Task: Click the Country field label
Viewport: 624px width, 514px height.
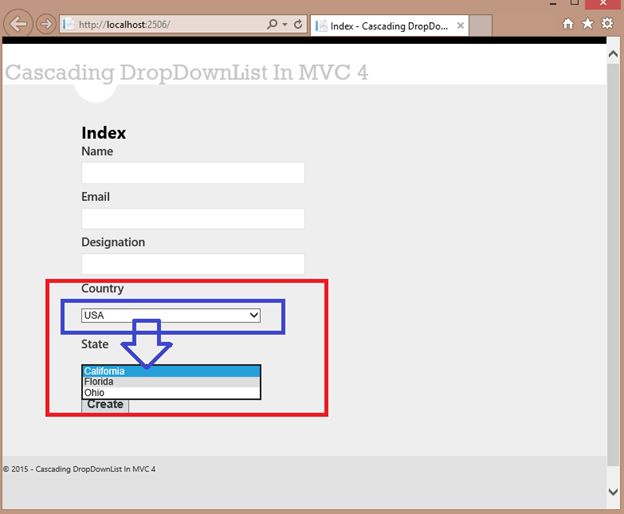Action: click(102, 288)
